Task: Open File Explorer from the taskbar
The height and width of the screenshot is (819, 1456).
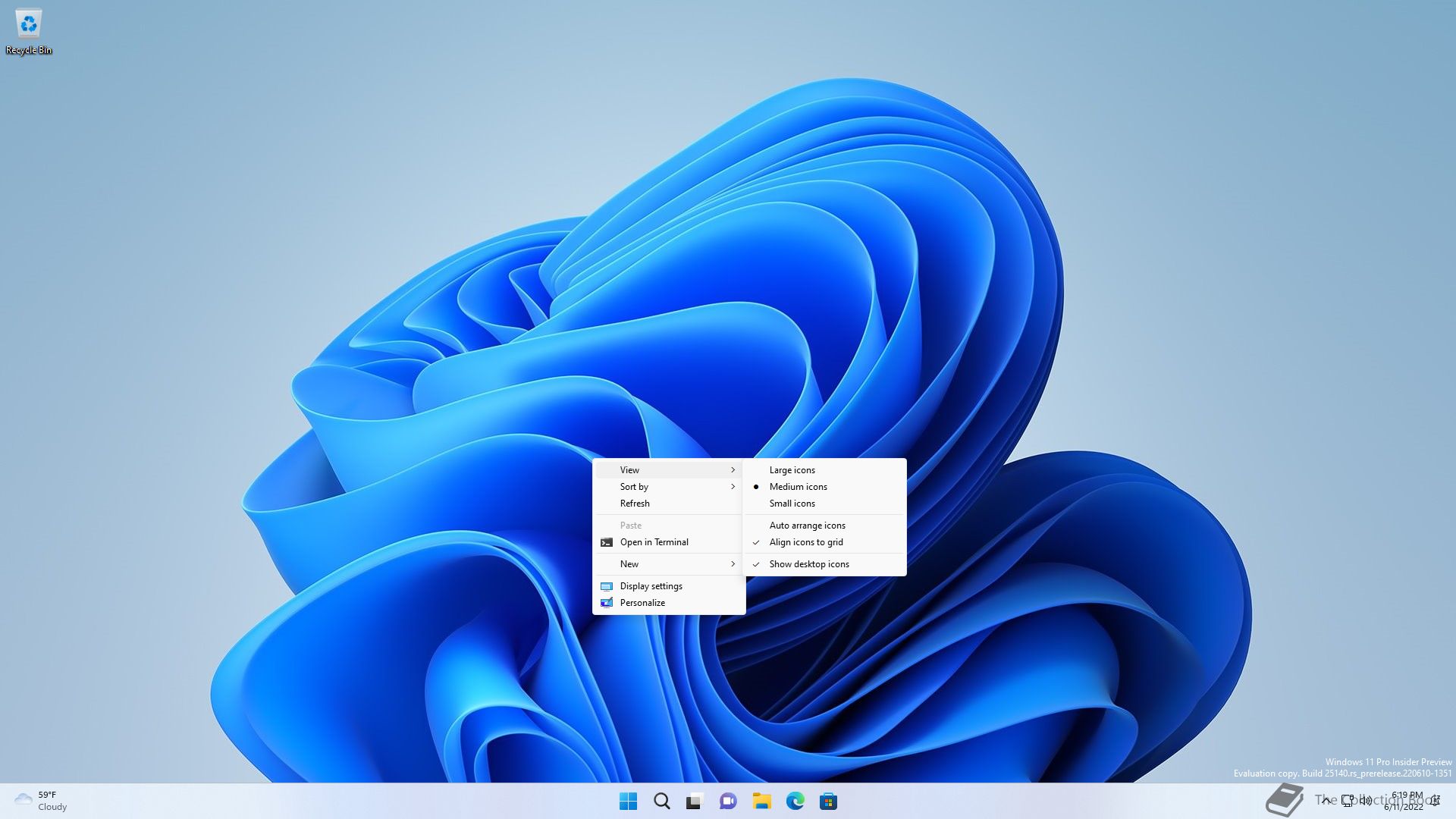Action: coord(761,801)
